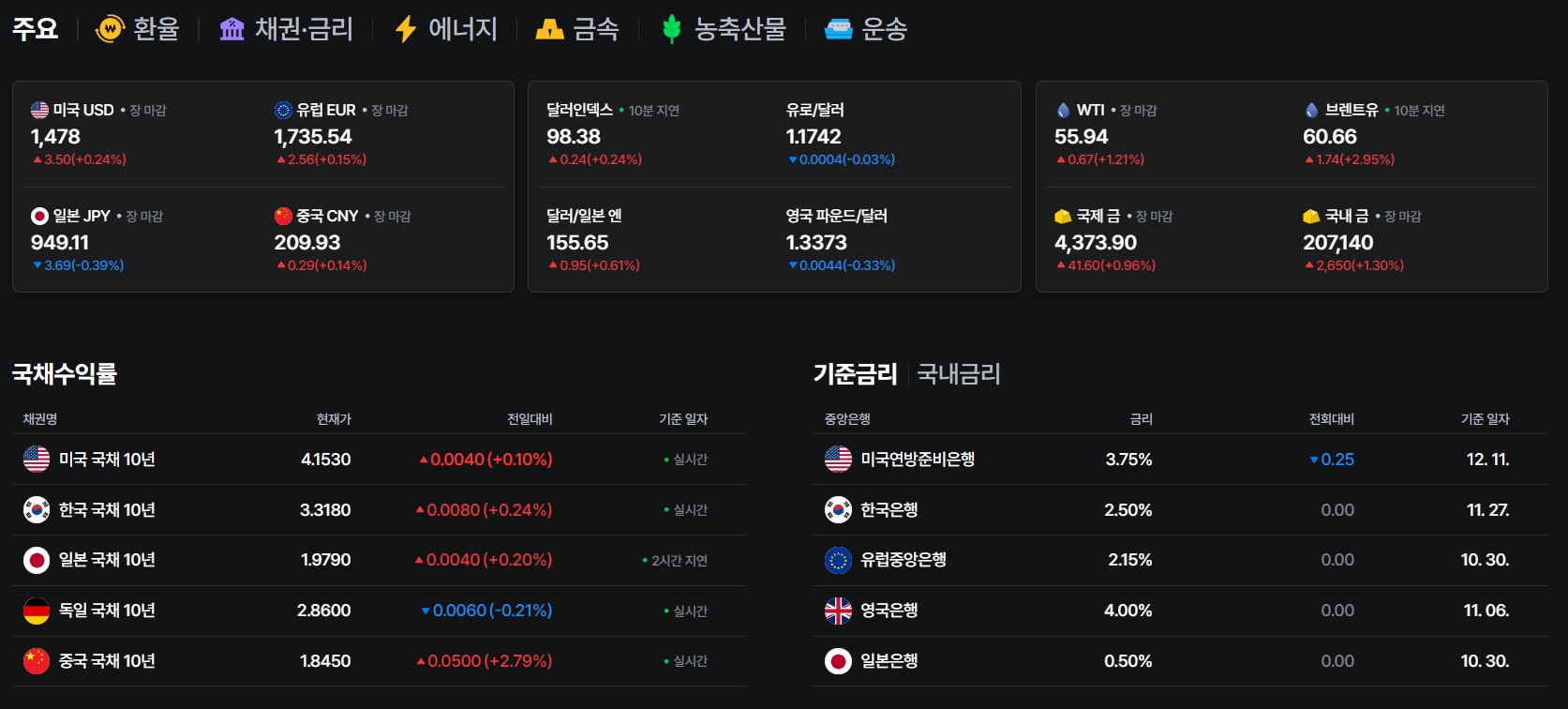
Task: Open the 한국 국채 10년 bond row
Action: coord(379,510)
